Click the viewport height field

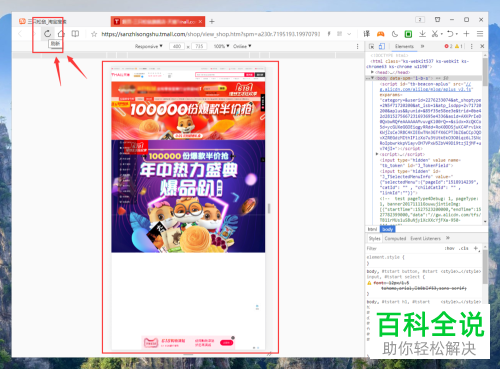click(x=199, y=46)
